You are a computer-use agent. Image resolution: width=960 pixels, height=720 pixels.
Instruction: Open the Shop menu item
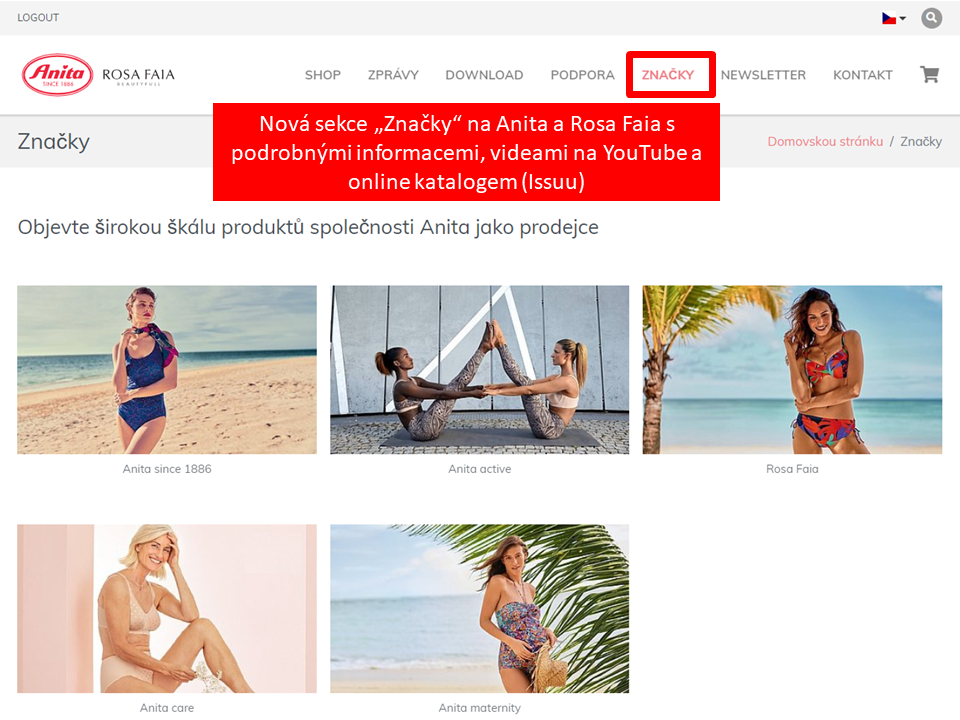coord(323,75)
